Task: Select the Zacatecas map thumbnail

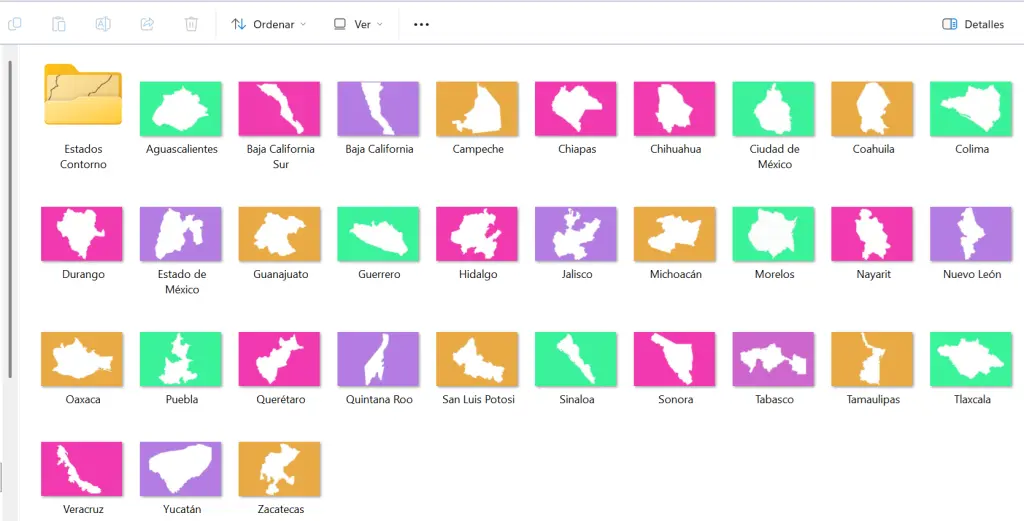Action: [x=280, y=469]
